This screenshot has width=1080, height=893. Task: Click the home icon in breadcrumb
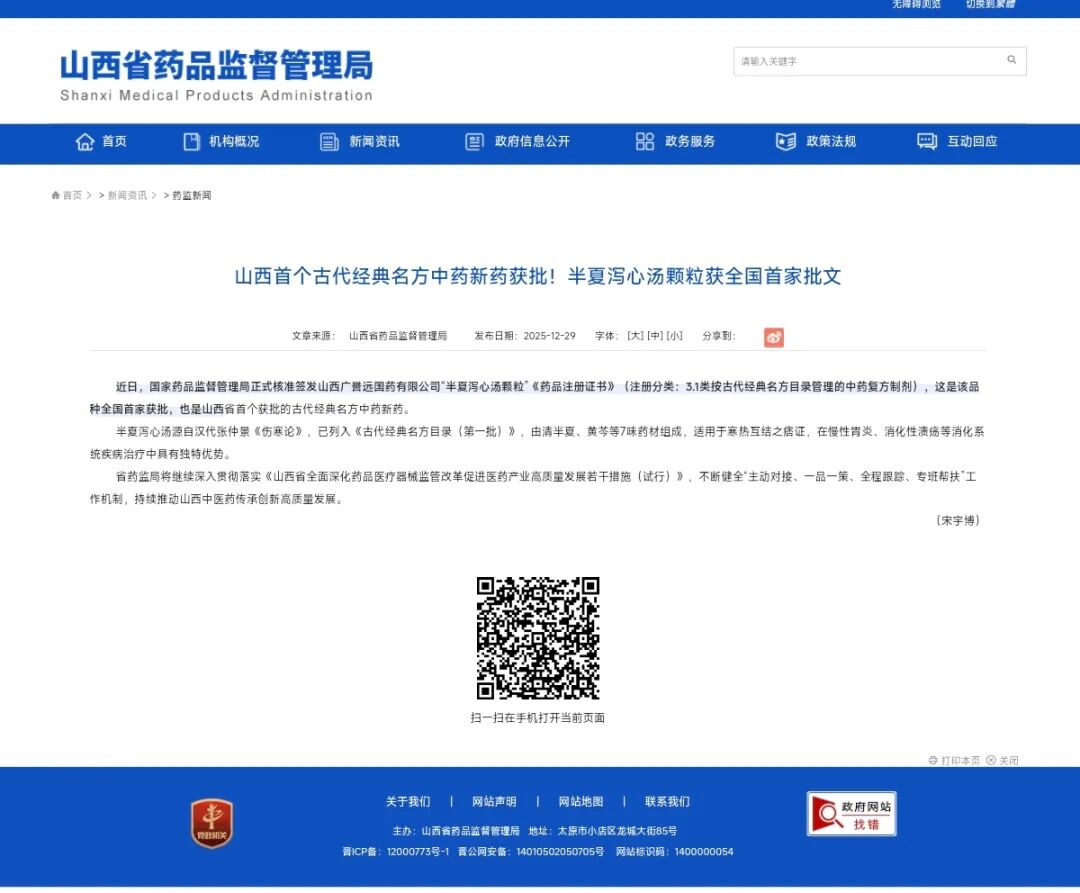point(57,196)
